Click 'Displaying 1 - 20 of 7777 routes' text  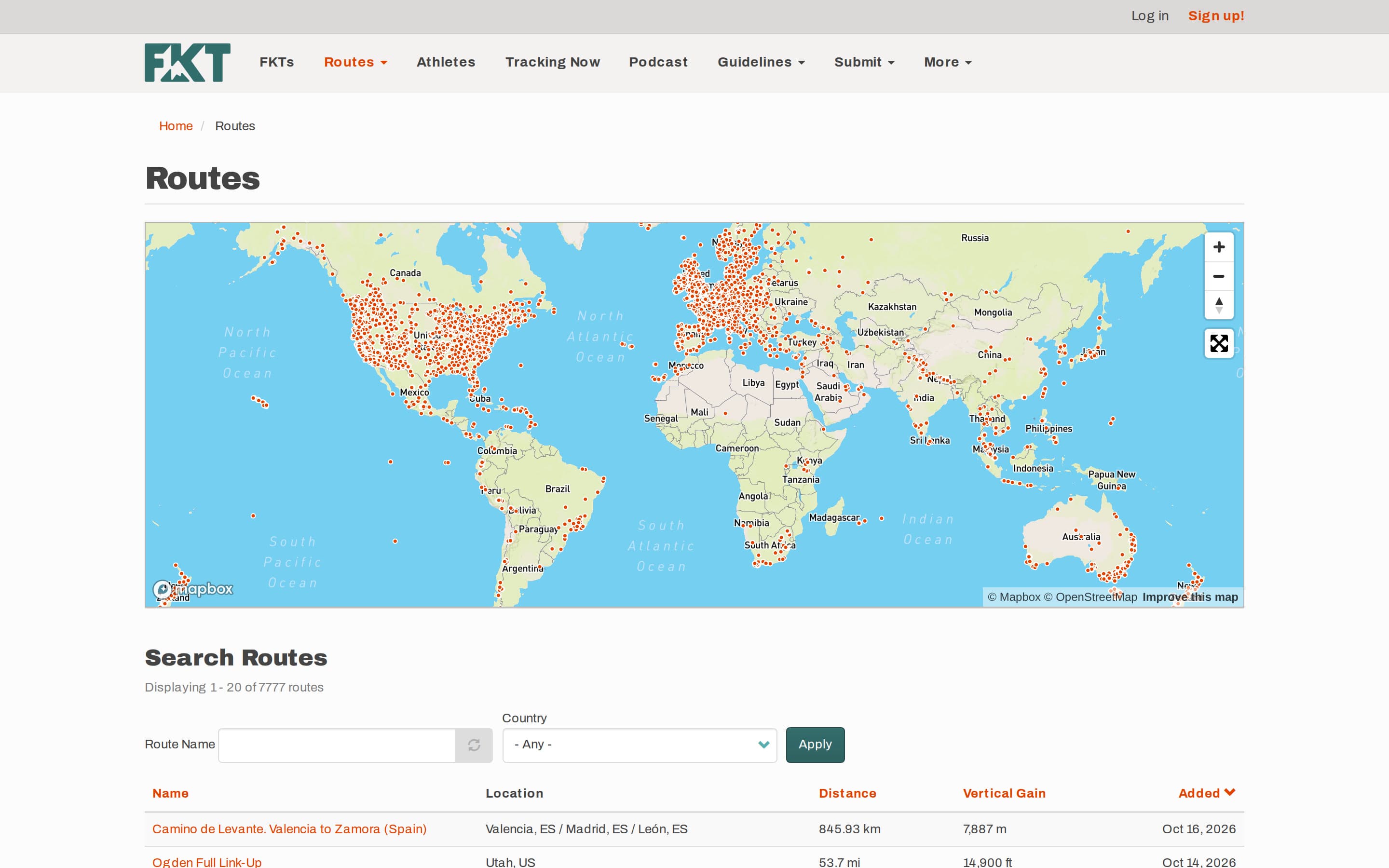(234, 687)
